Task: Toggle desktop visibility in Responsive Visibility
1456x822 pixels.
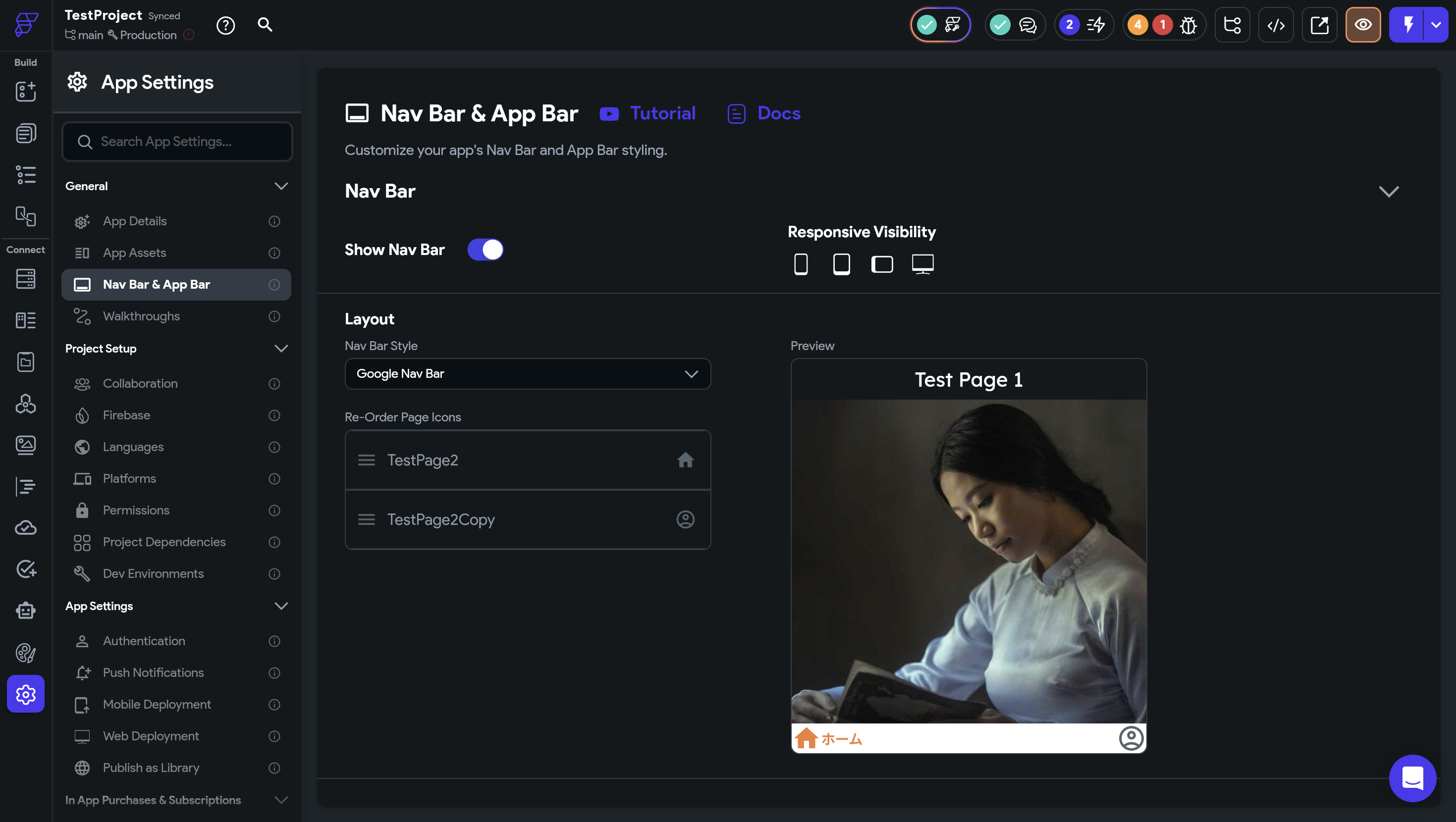Action: [922, 264]
